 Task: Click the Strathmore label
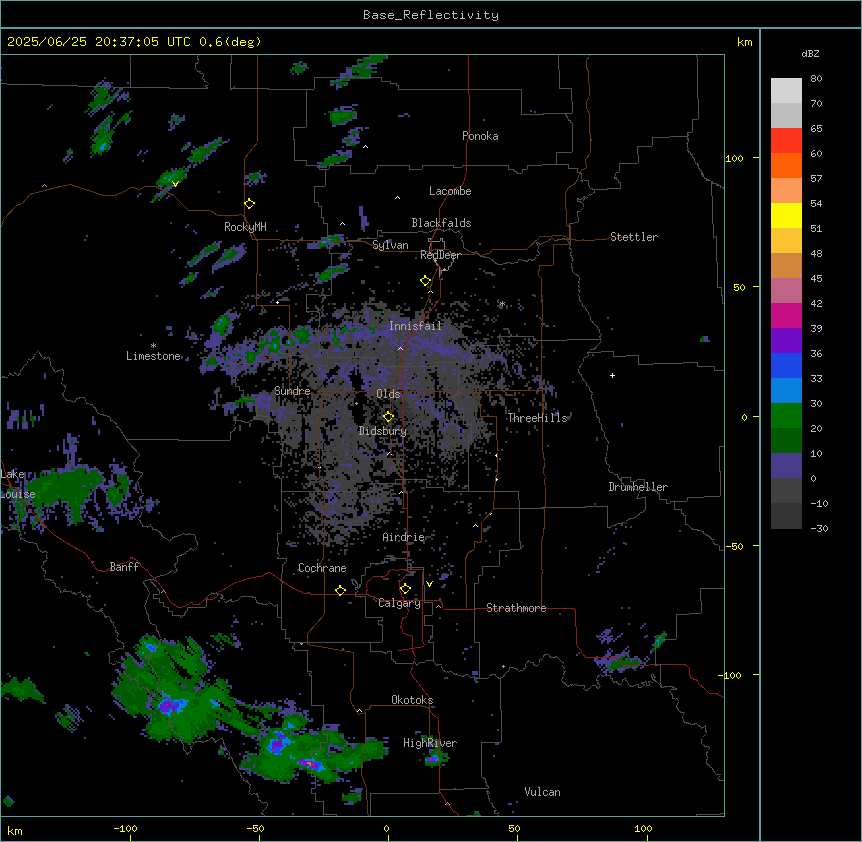[x=516, y=608]
